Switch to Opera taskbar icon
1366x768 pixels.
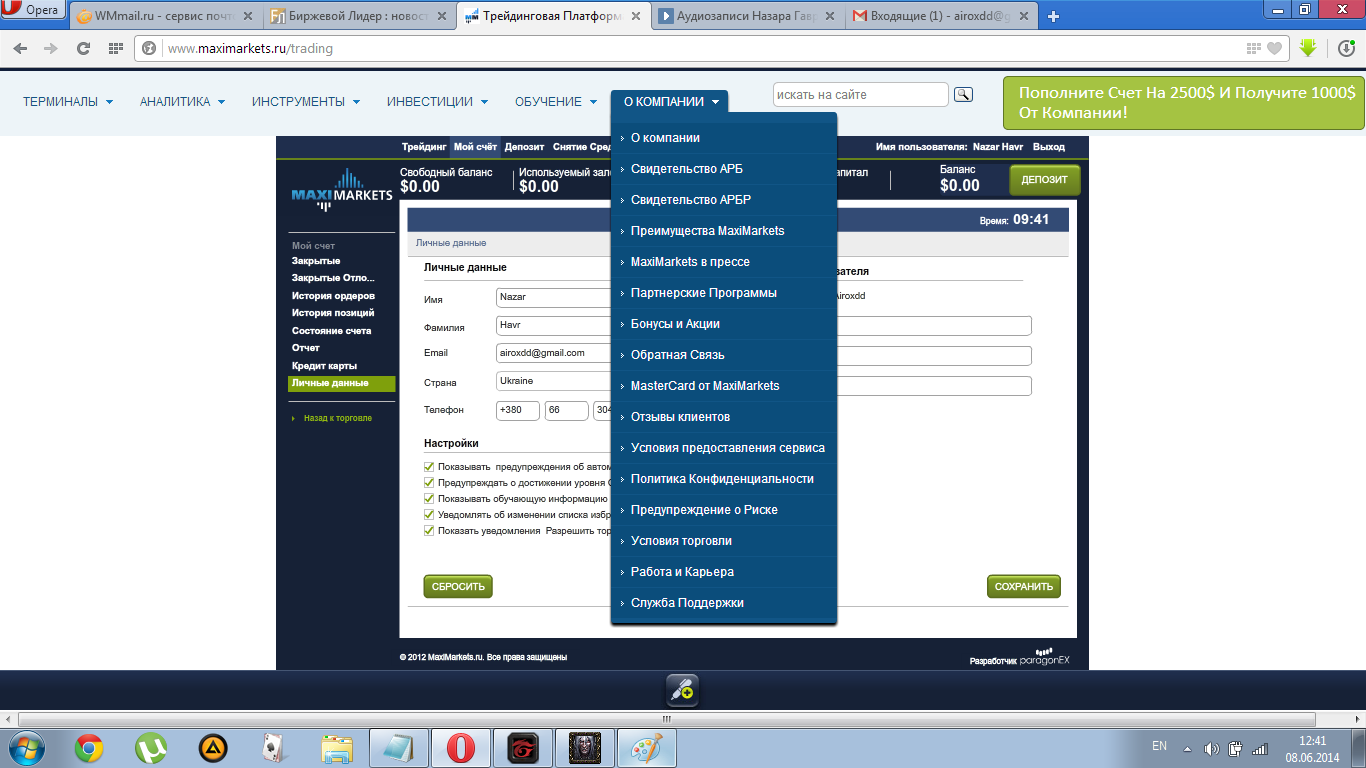pos(460,748)
